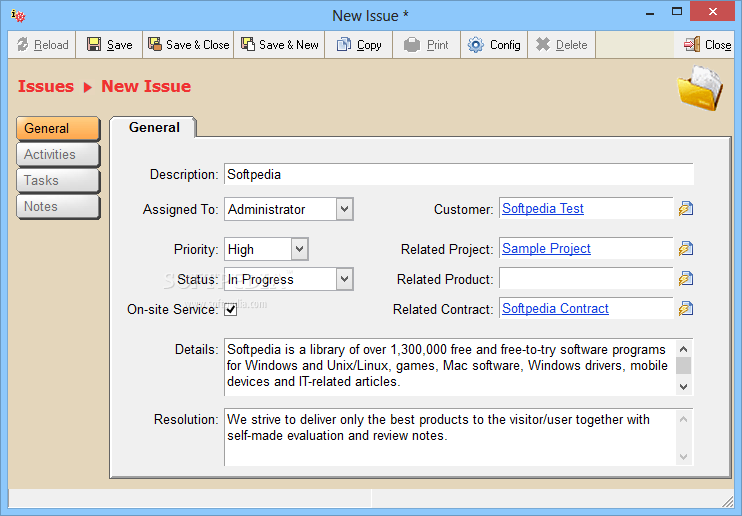This screenshot has height=516, width=742.
Task: Maximize the New Issue window
Action: (677, 12)
